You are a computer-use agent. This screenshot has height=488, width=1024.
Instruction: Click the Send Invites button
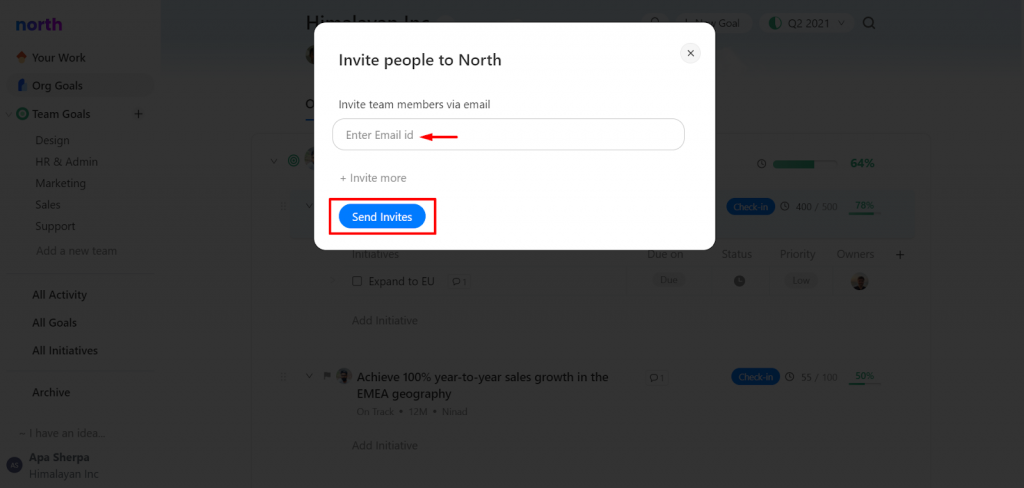pyautogui.click(x=382, y=217)
